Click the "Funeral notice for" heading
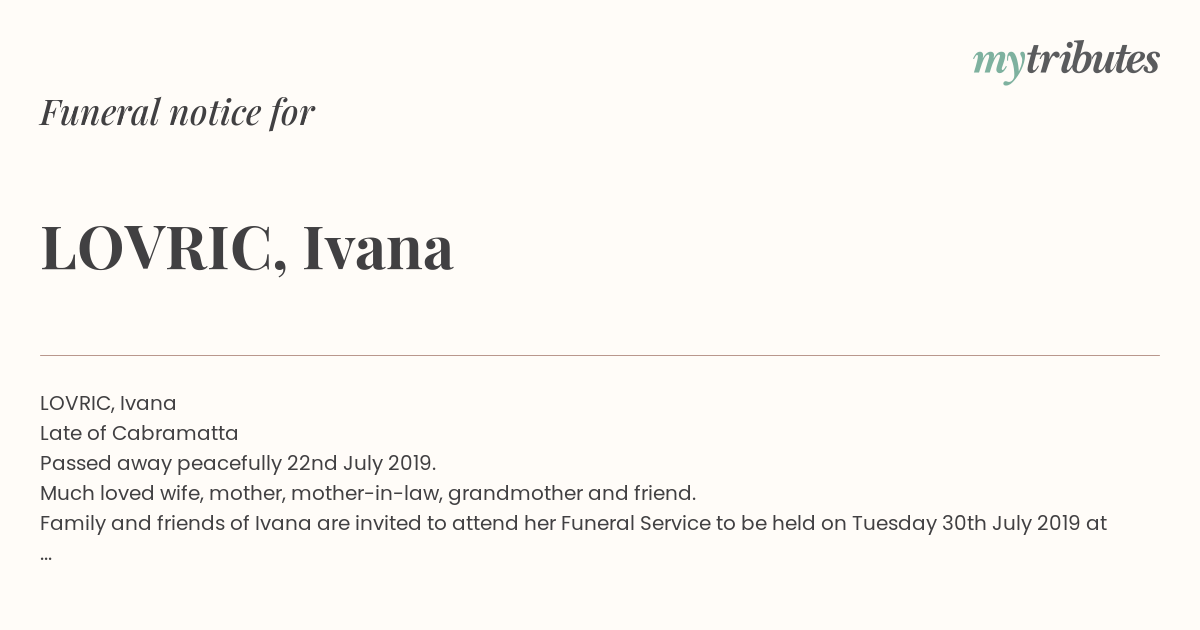The width and height of the screenshot is (1200, 630). point(177,112)
